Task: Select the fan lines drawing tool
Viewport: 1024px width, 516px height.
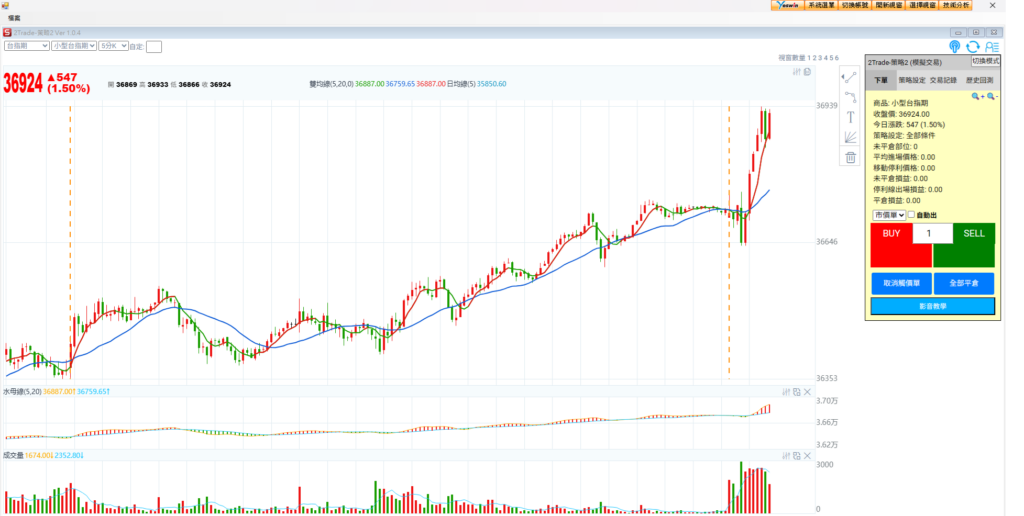Action: (x=850, y=137)
